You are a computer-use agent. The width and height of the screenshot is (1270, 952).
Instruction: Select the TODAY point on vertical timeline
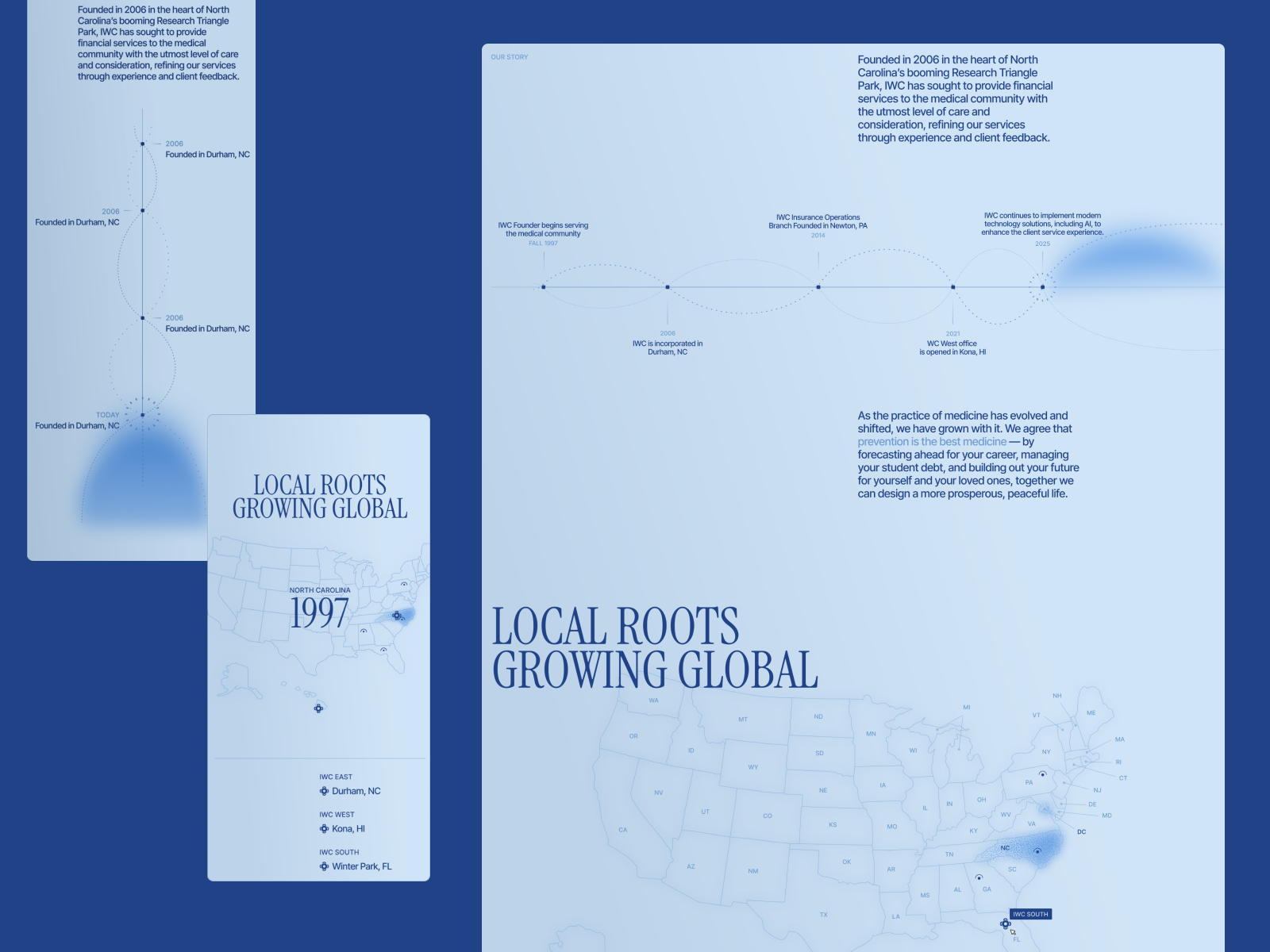[x=143, y=415]
